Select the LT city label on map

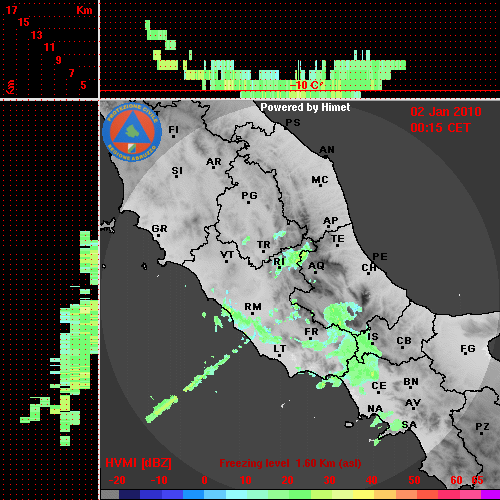(280, 349)
